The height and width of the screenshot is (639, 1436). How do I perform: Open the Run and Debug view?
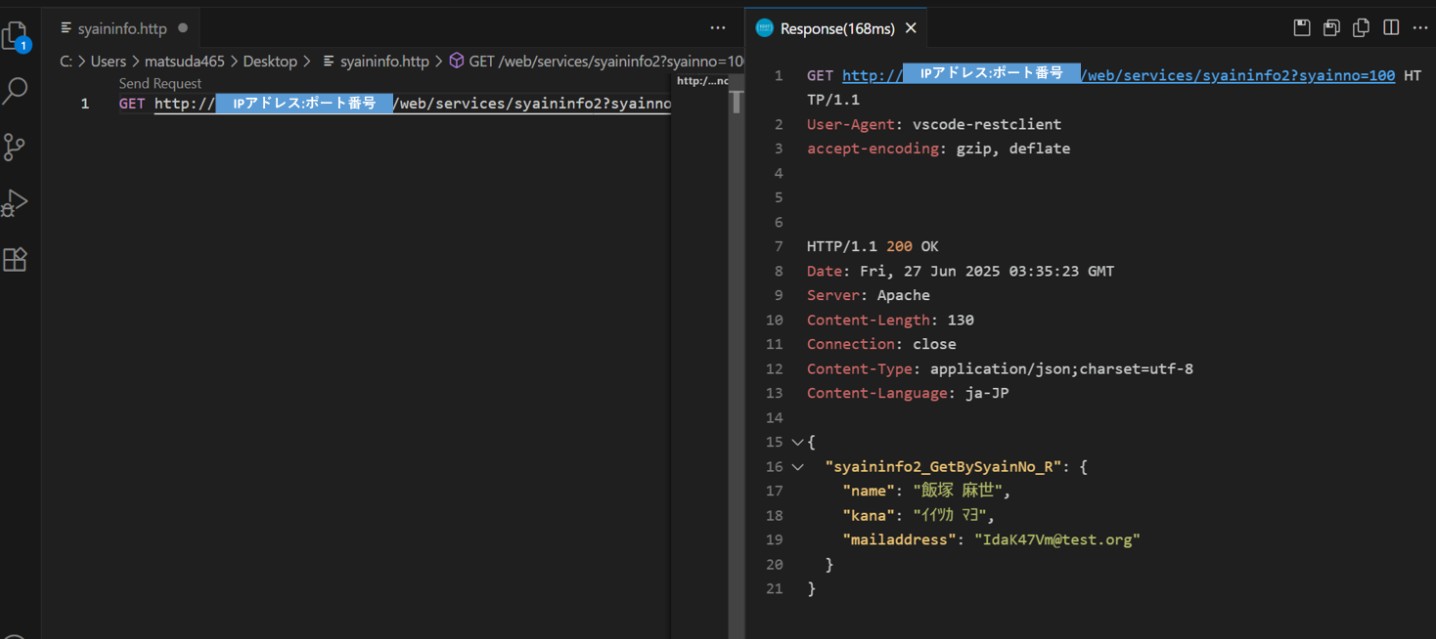[14, 203]
